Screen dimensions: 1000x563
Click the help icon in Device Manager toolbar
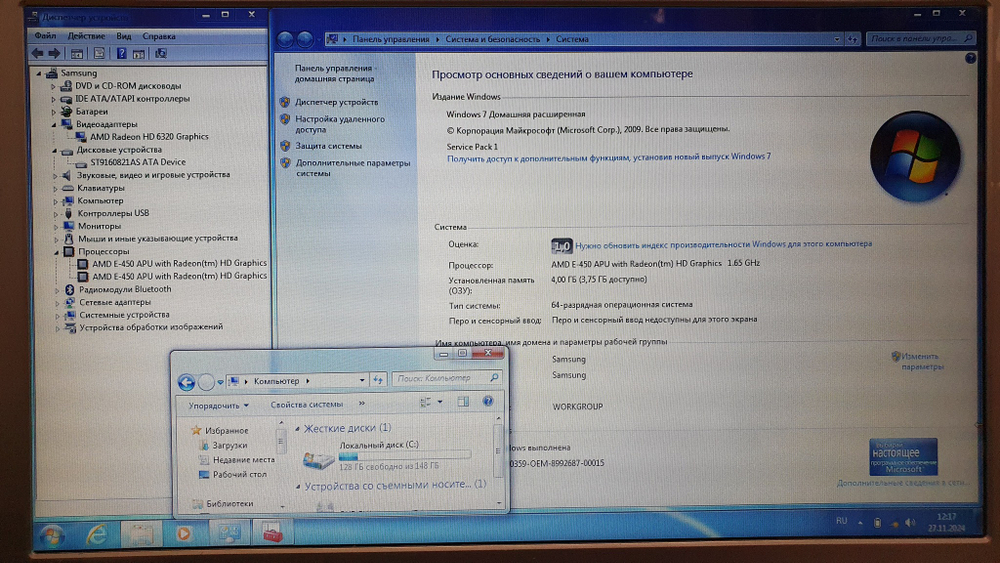[121, 53]
